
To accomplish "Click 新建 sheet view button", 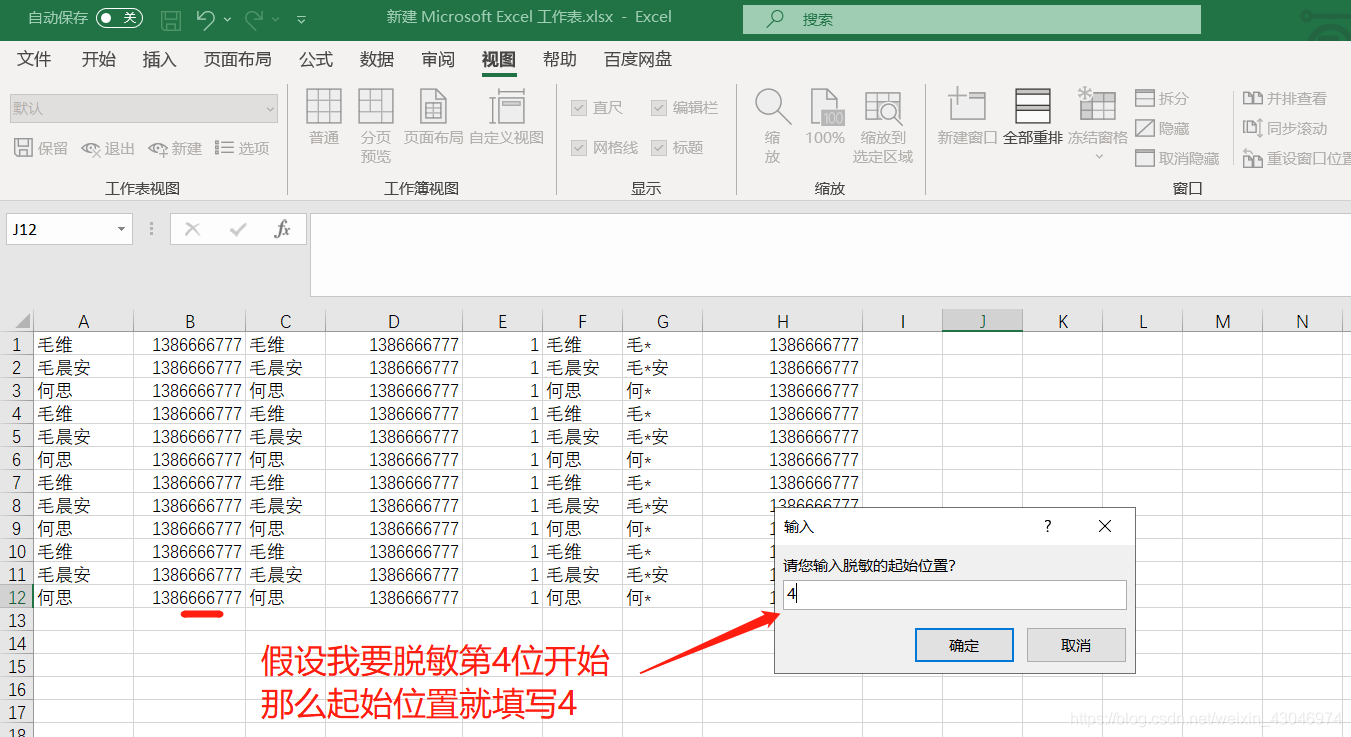I will [175, 148].
